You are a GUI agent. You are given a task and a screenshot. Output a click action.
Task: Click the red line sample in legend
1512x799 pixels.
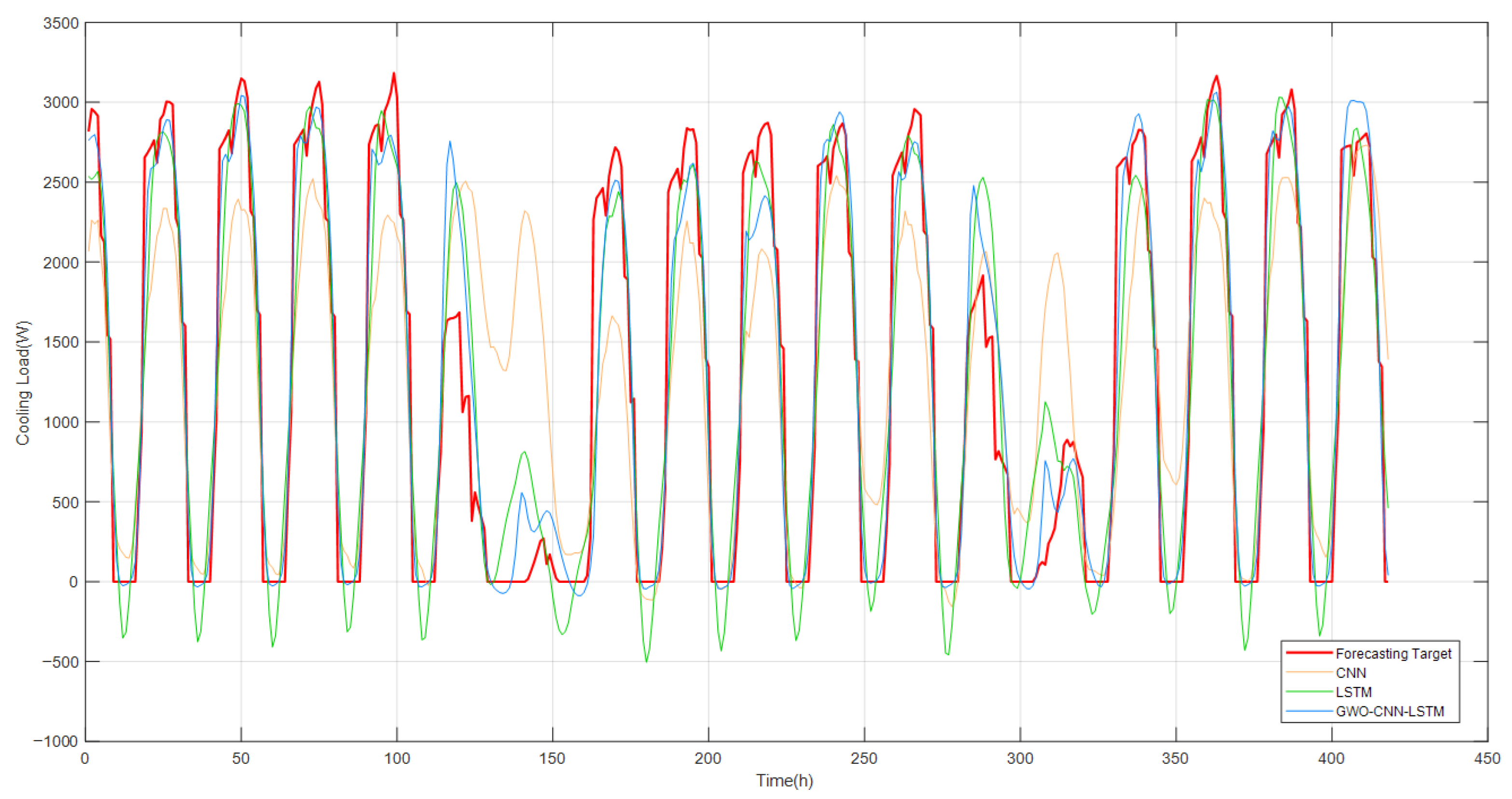(x=1309, y=653)
